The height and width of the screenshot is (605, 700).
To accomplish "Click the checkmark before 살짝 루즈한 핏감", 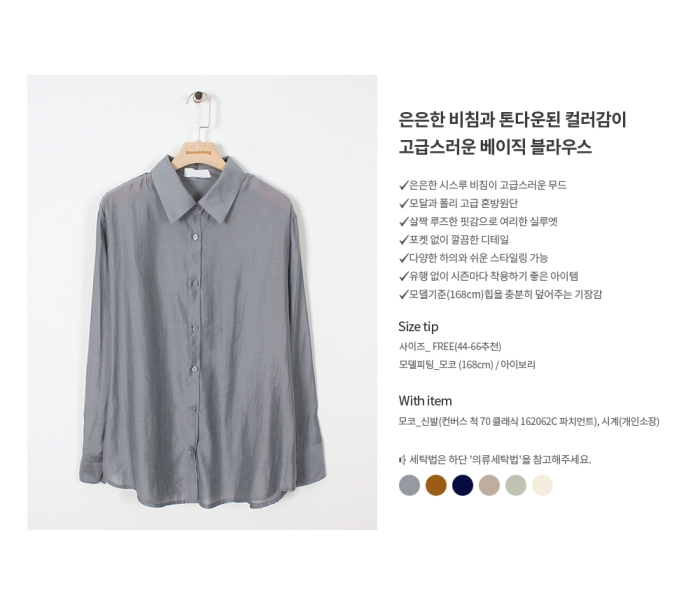I will 404,221.
